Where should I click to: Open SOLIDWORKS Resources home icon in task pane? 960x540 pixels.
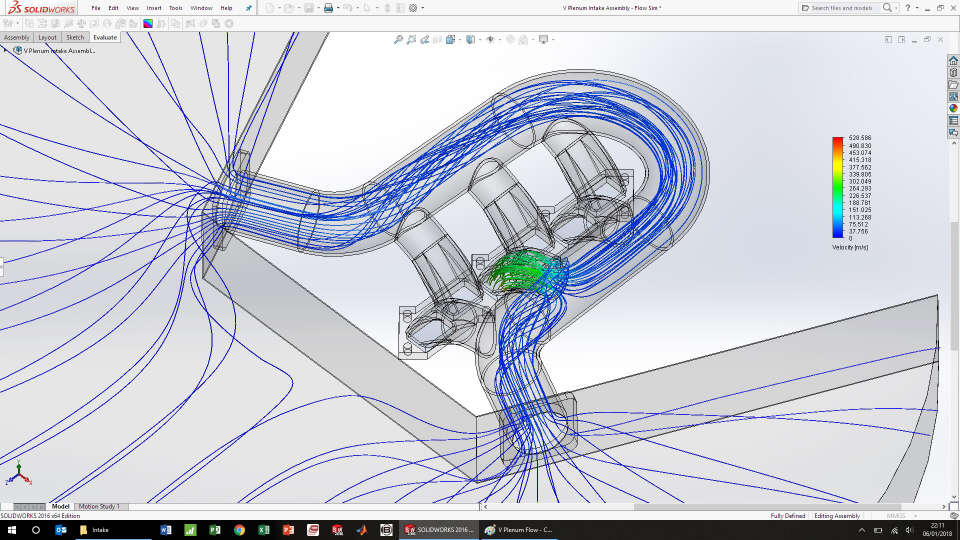tap(953, 60)
